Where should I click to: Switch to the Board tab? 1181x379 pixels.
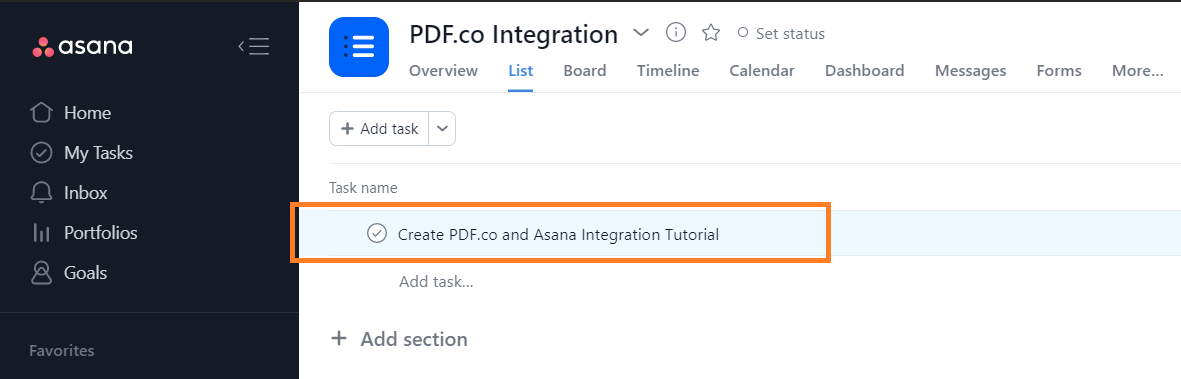(584, 71)
